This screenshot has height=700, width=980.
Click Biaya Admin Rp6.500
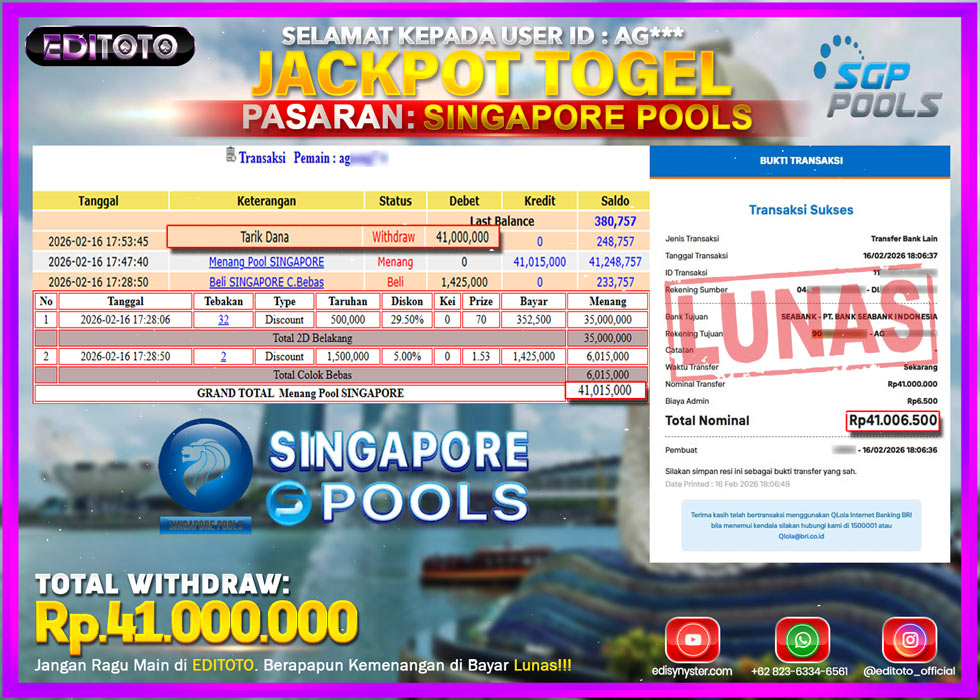922,401
